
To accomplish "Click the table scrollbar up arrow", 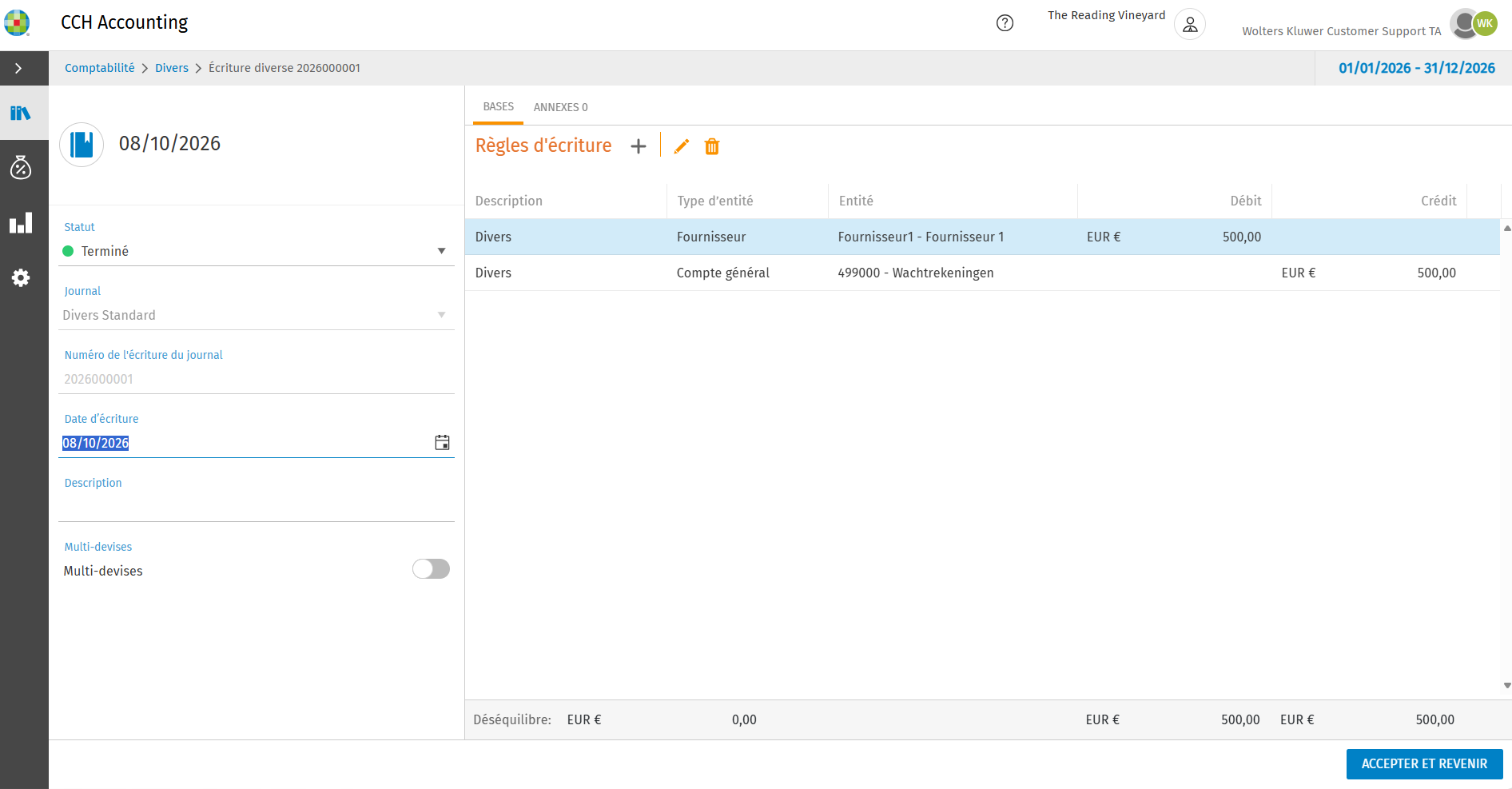I will click(x=1506, y=228).
